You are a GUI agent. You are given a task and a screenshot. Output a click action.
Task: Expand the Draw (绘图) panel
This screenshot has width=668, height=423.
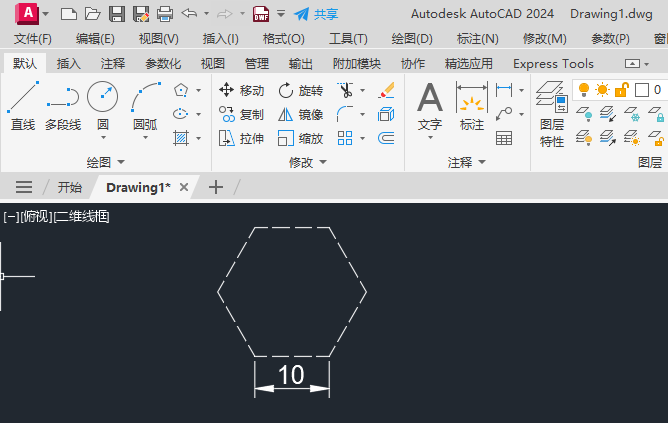point(105,162)
